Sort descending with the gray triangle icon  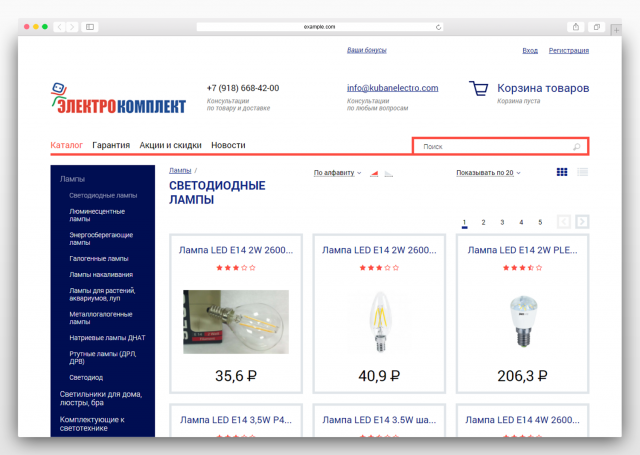389,174
